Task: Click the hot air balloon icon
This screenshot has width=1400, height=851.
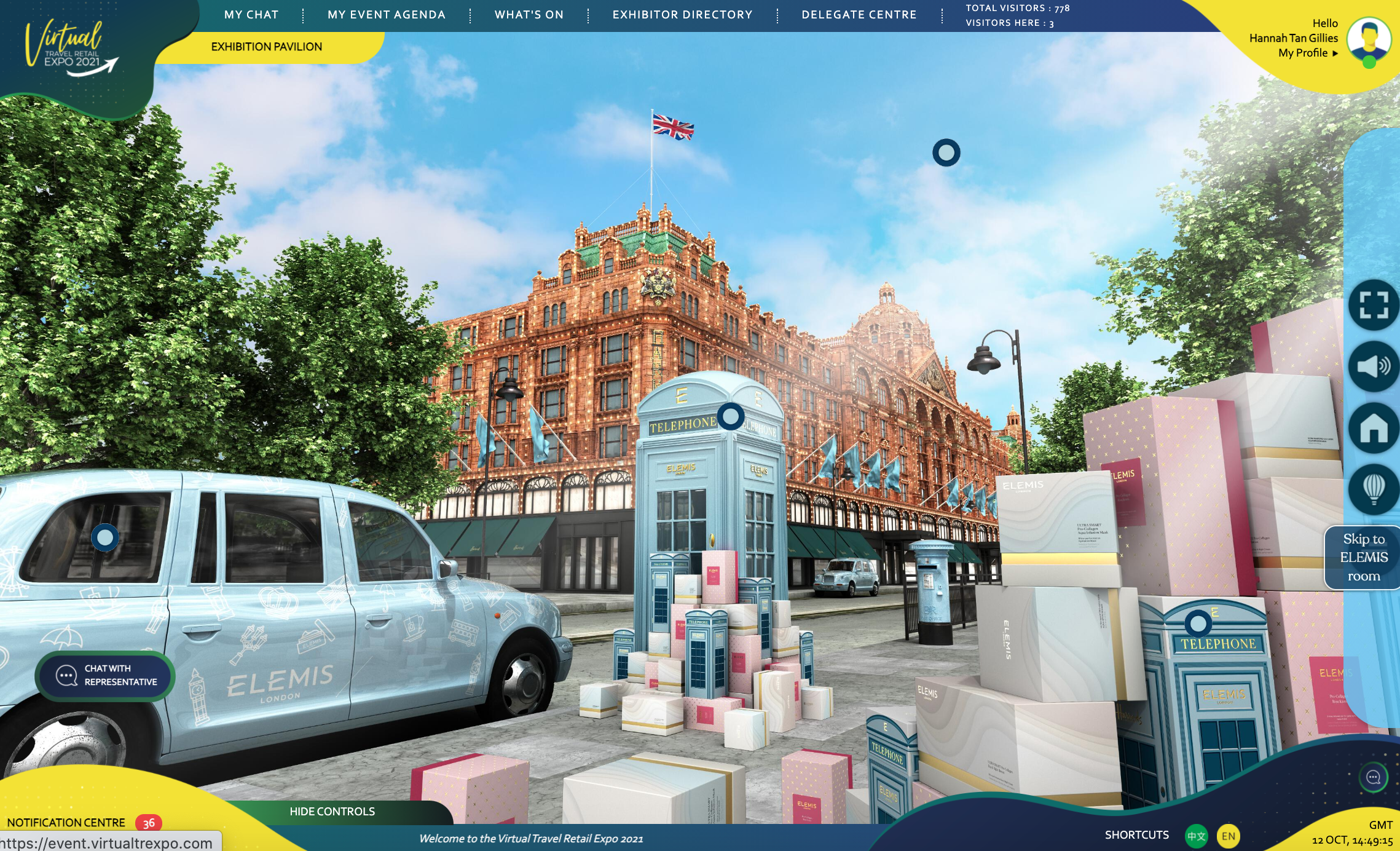Action: coord(1374,489)
